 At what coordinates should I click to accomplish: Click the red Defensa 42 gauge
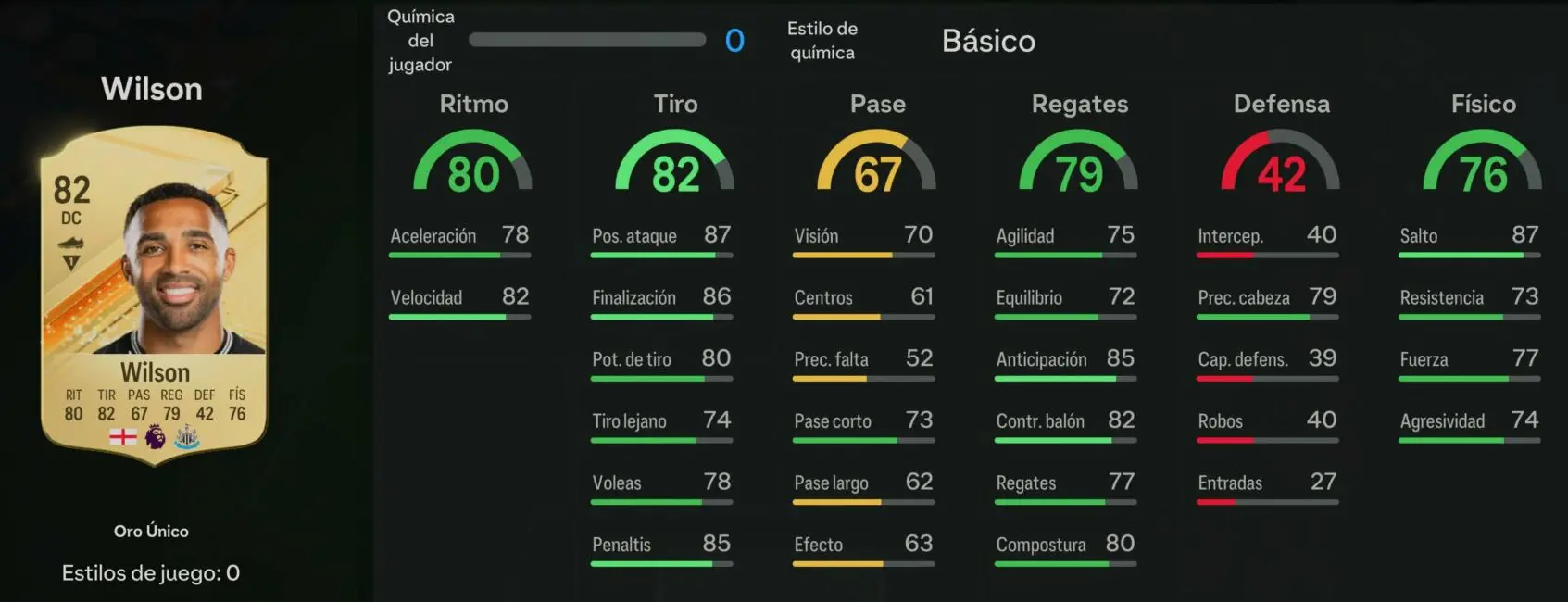click(x=1281, y=160)
